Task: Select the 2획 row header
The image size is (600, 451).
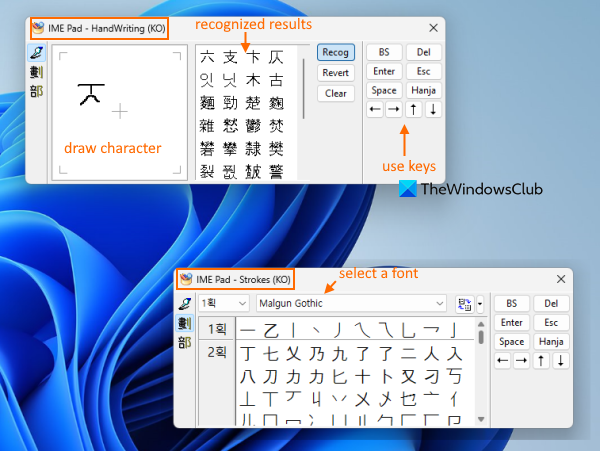Action: (x=217, y=352)
